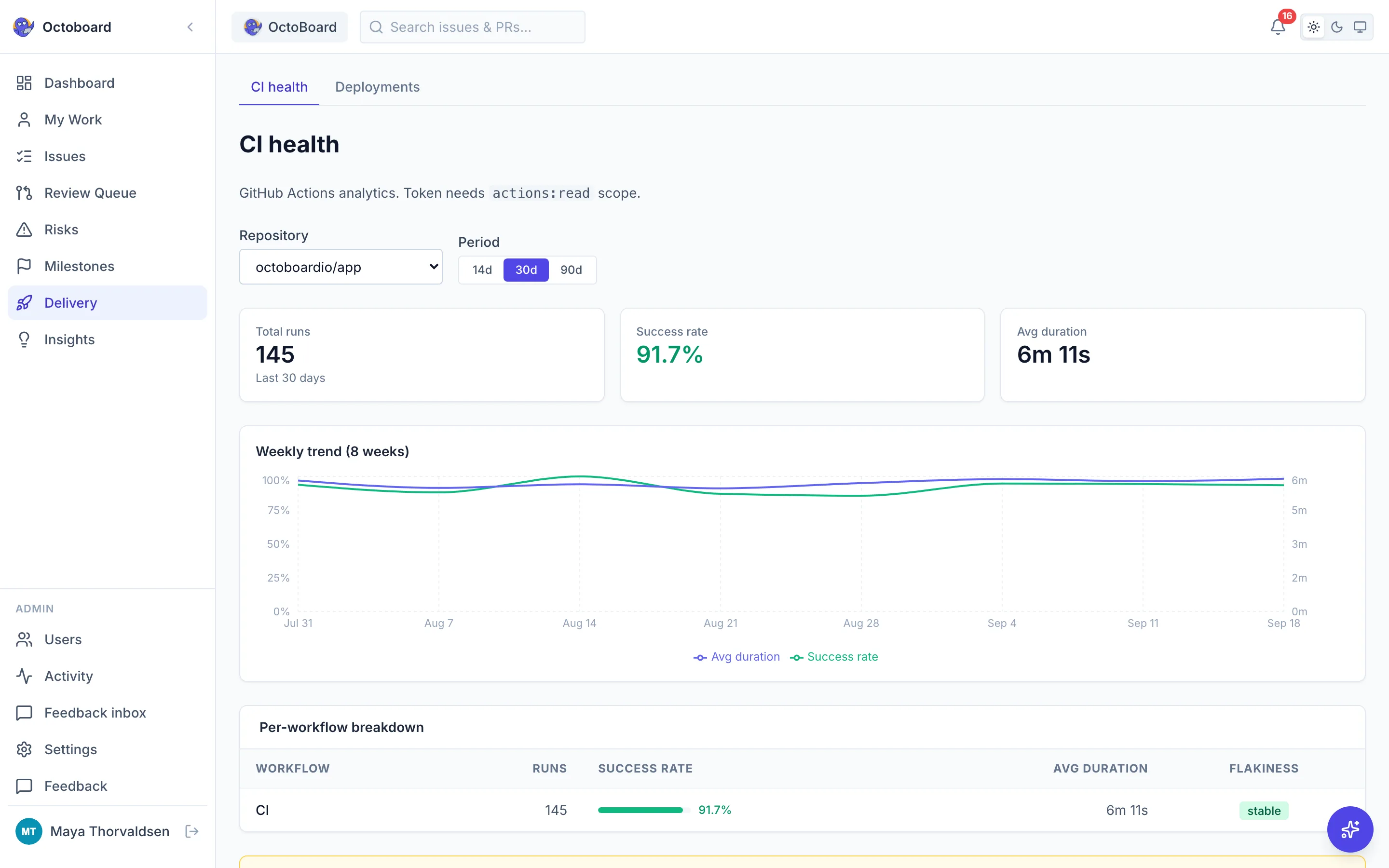This screenshot has height=868, width=1389.
Task: Select the 90d period option
Action: (571, 270)
